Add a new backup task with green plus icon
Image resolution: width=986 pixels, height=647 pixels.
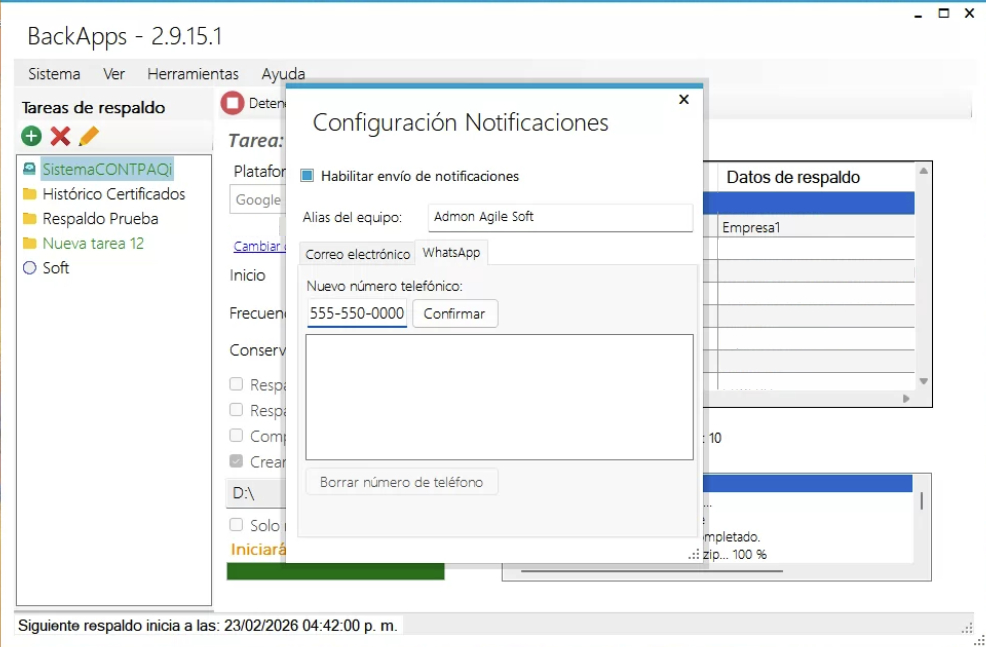pos(31,136)
